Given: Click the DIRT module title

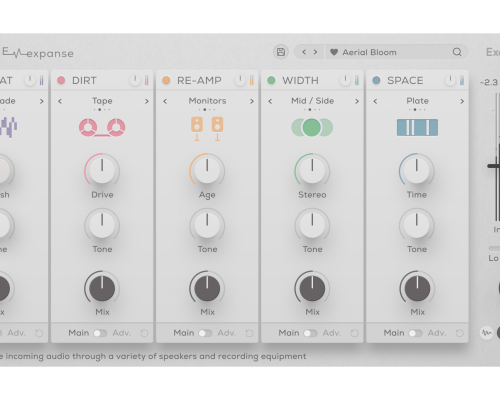Looking at the screenshot, I should (84, 81).
